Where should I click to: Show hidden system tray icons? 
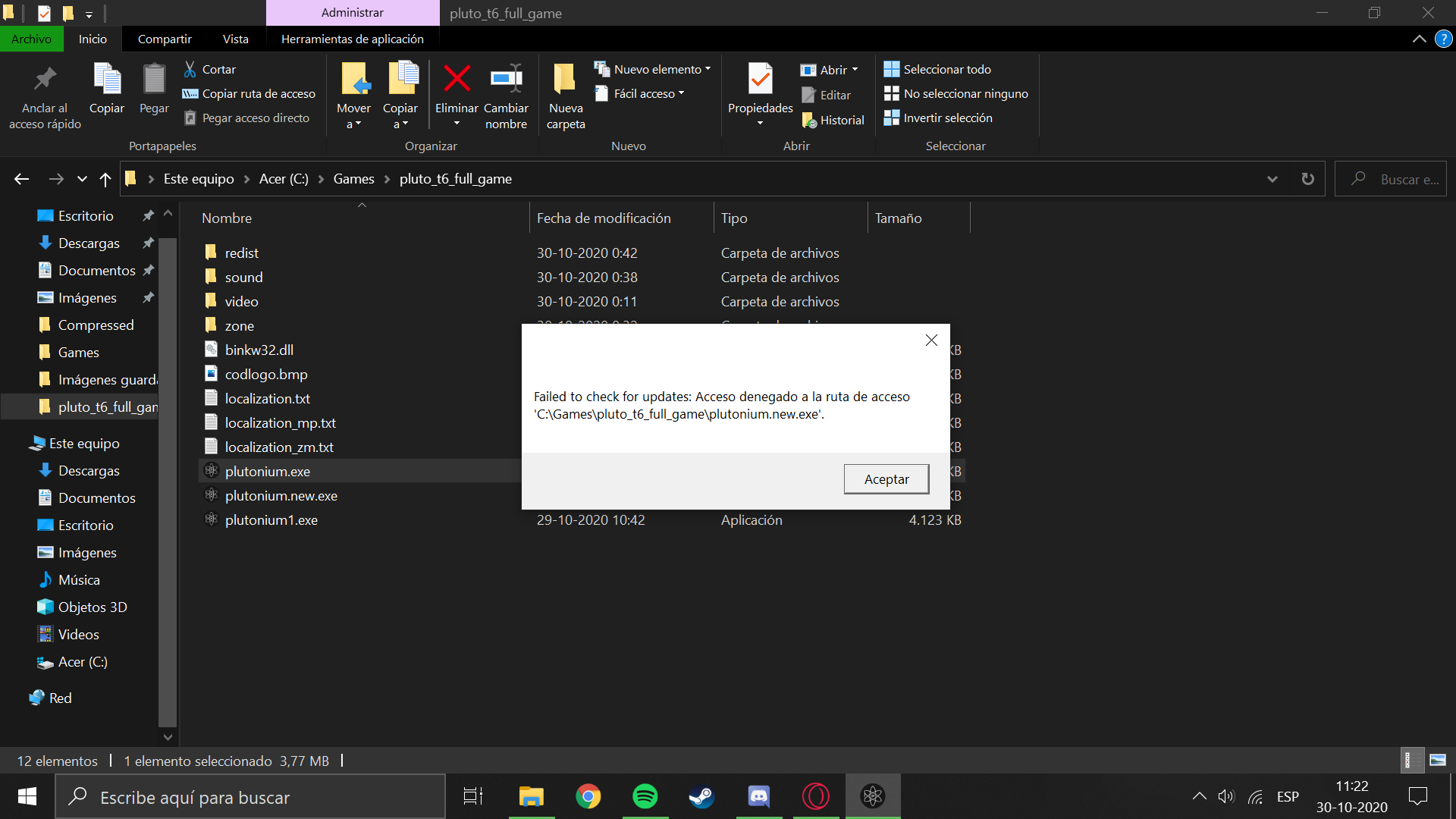pos(1199,796)
